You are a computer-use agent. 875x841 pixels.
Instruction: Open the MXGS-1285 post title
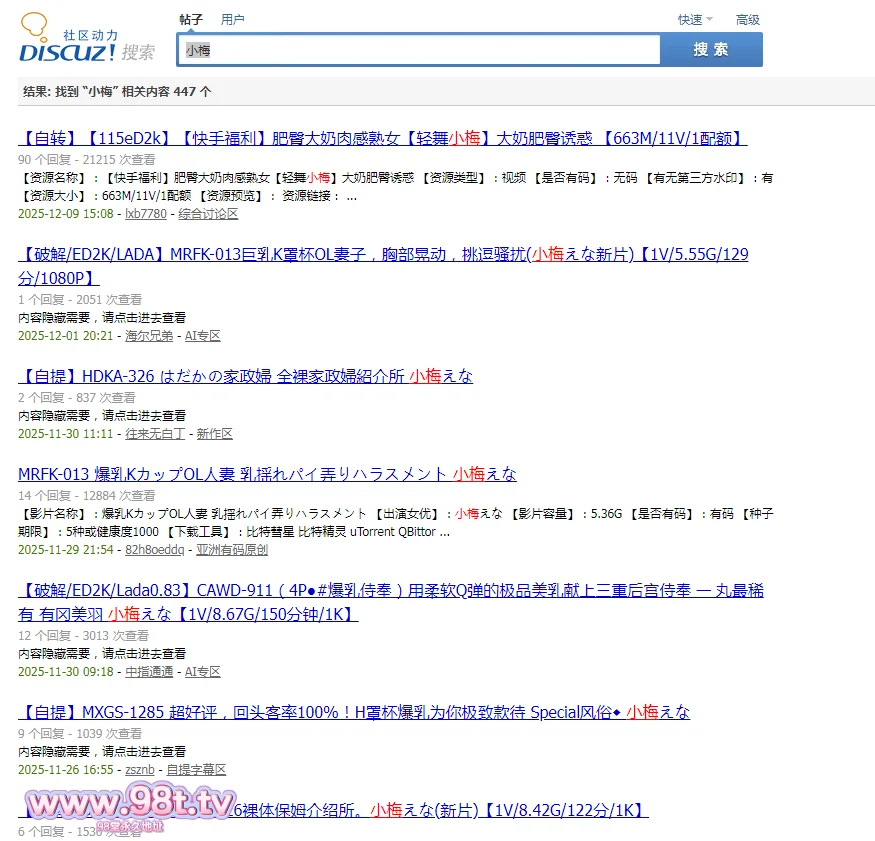(x=354, y=712)
